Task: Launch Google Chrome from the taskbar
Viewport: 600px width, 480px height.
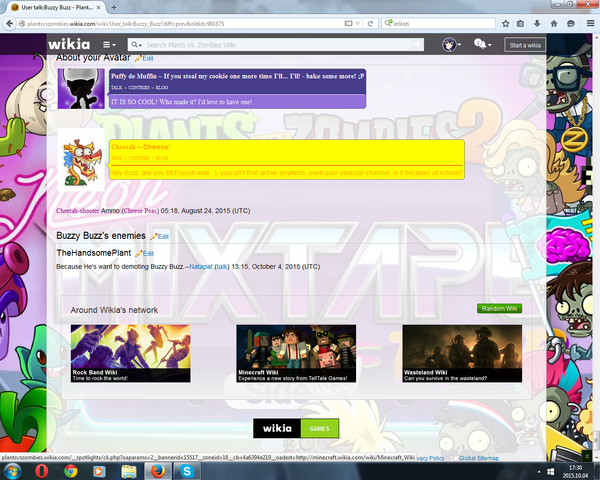Action: coord(71,471)
